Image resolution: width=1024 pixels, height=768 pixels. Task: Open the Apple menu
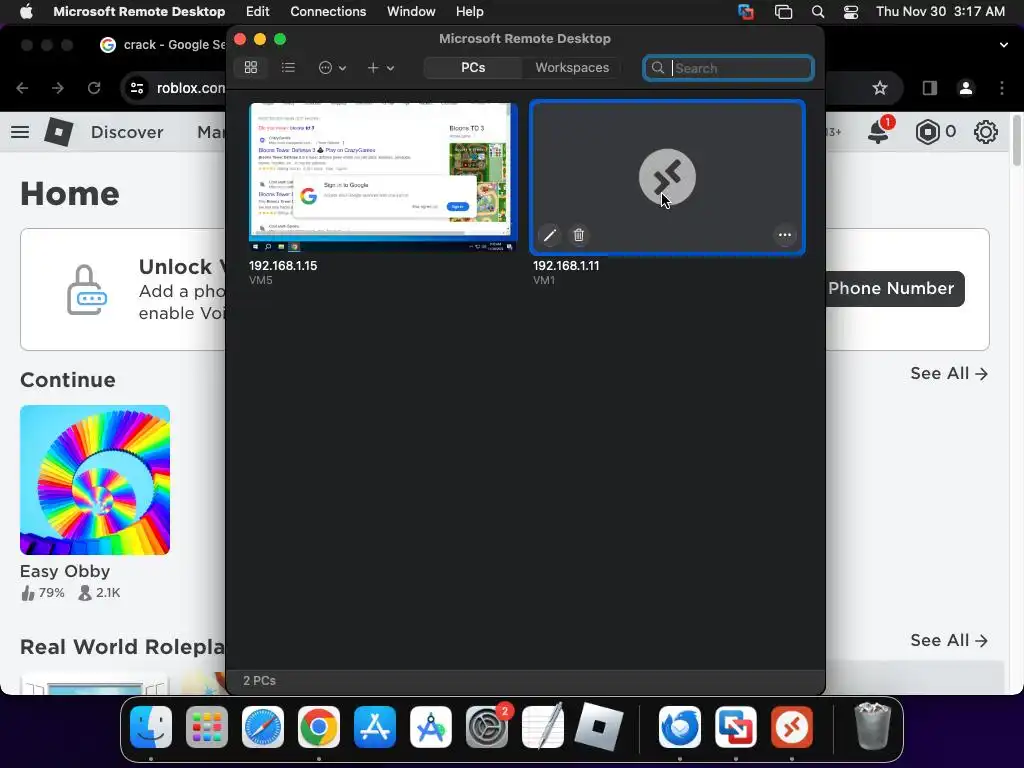tap(26, 11)
